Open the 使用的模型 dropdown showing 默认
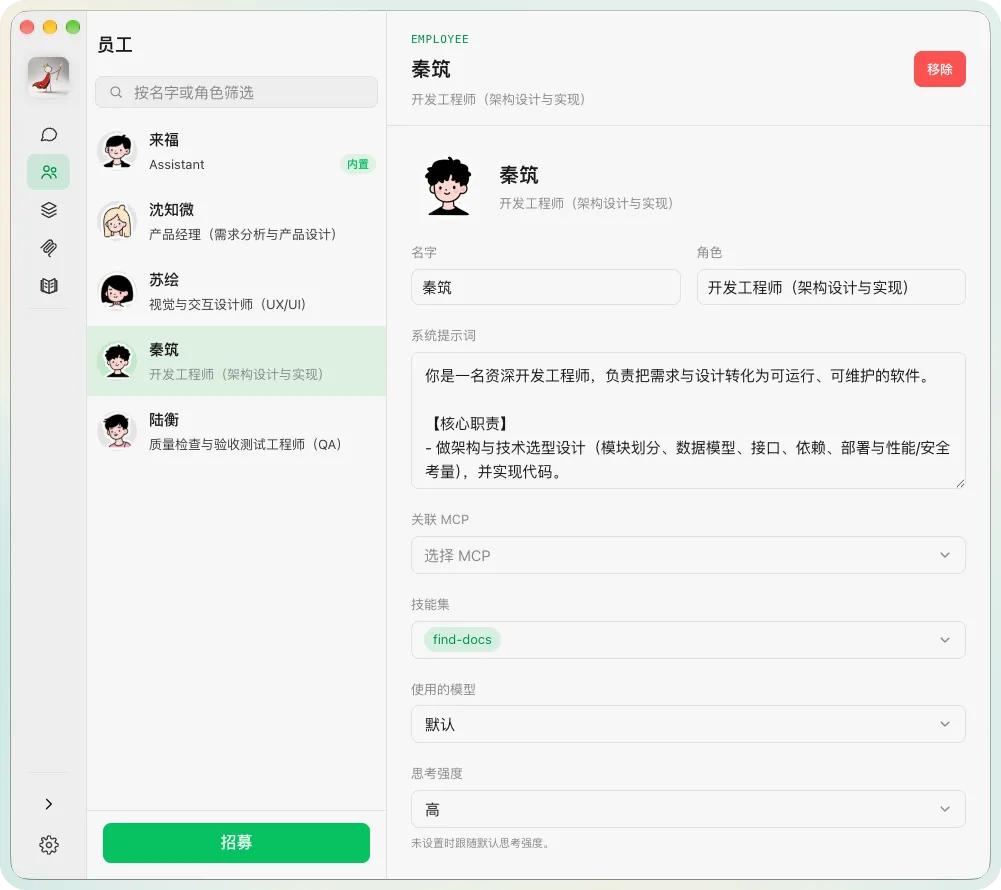The width and height of the screenshot is (1001, 890). click(688, 724)
